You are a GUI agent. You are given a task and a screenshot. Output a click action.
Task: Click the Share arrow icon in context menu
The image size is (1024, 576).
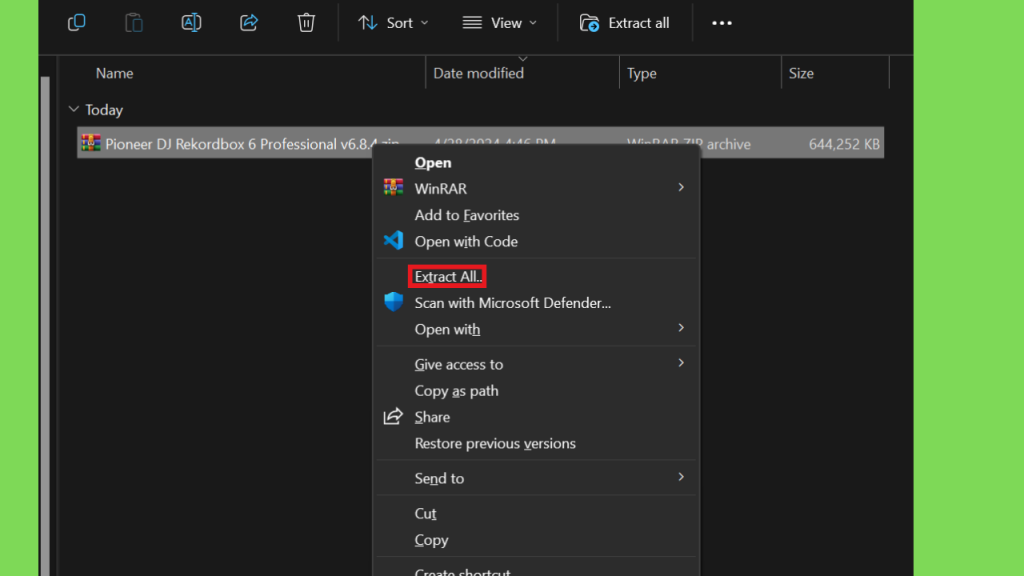(393, 416)
